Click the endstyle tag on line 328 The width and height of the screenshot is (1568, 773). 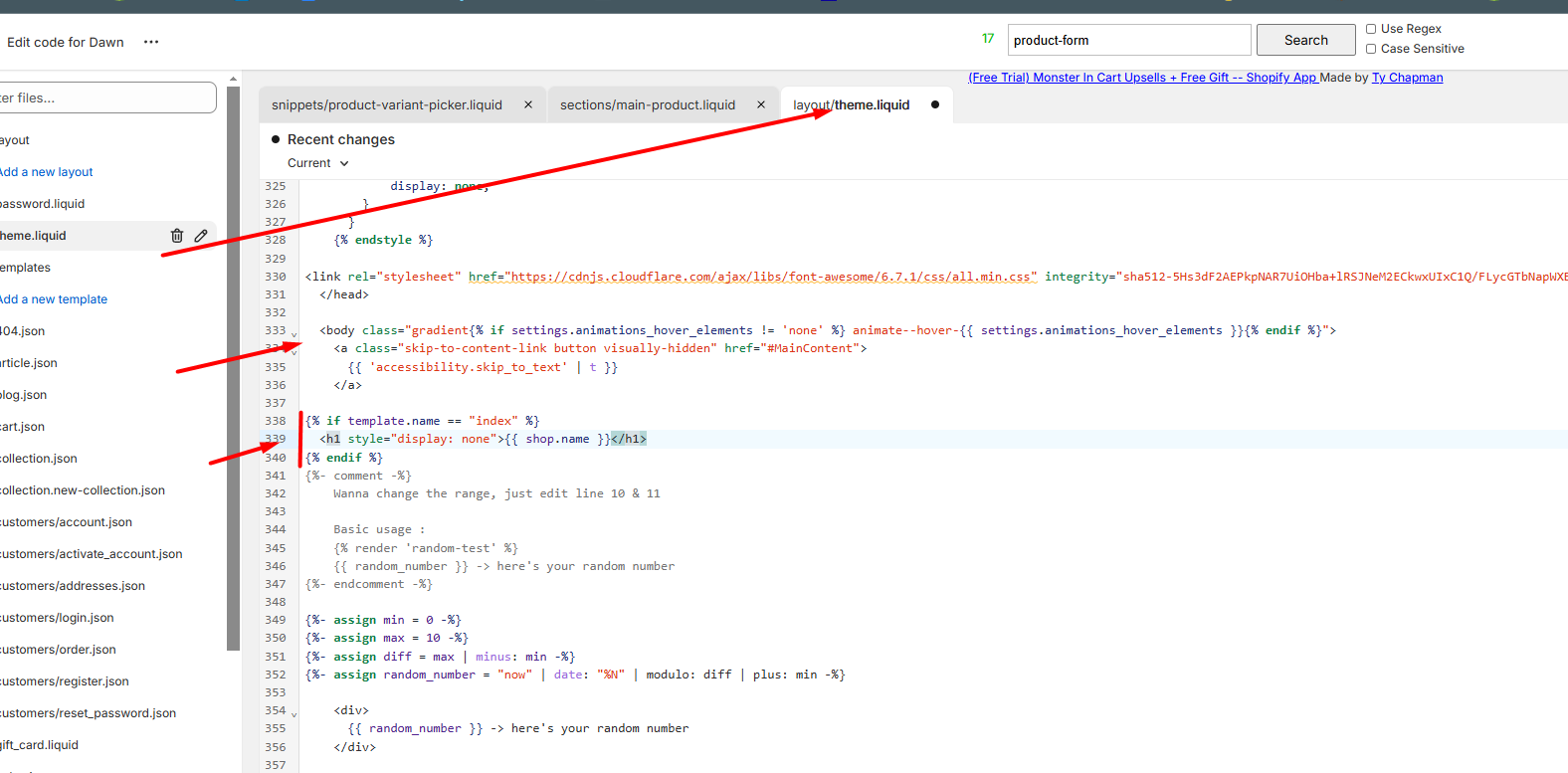click(383, 240)
